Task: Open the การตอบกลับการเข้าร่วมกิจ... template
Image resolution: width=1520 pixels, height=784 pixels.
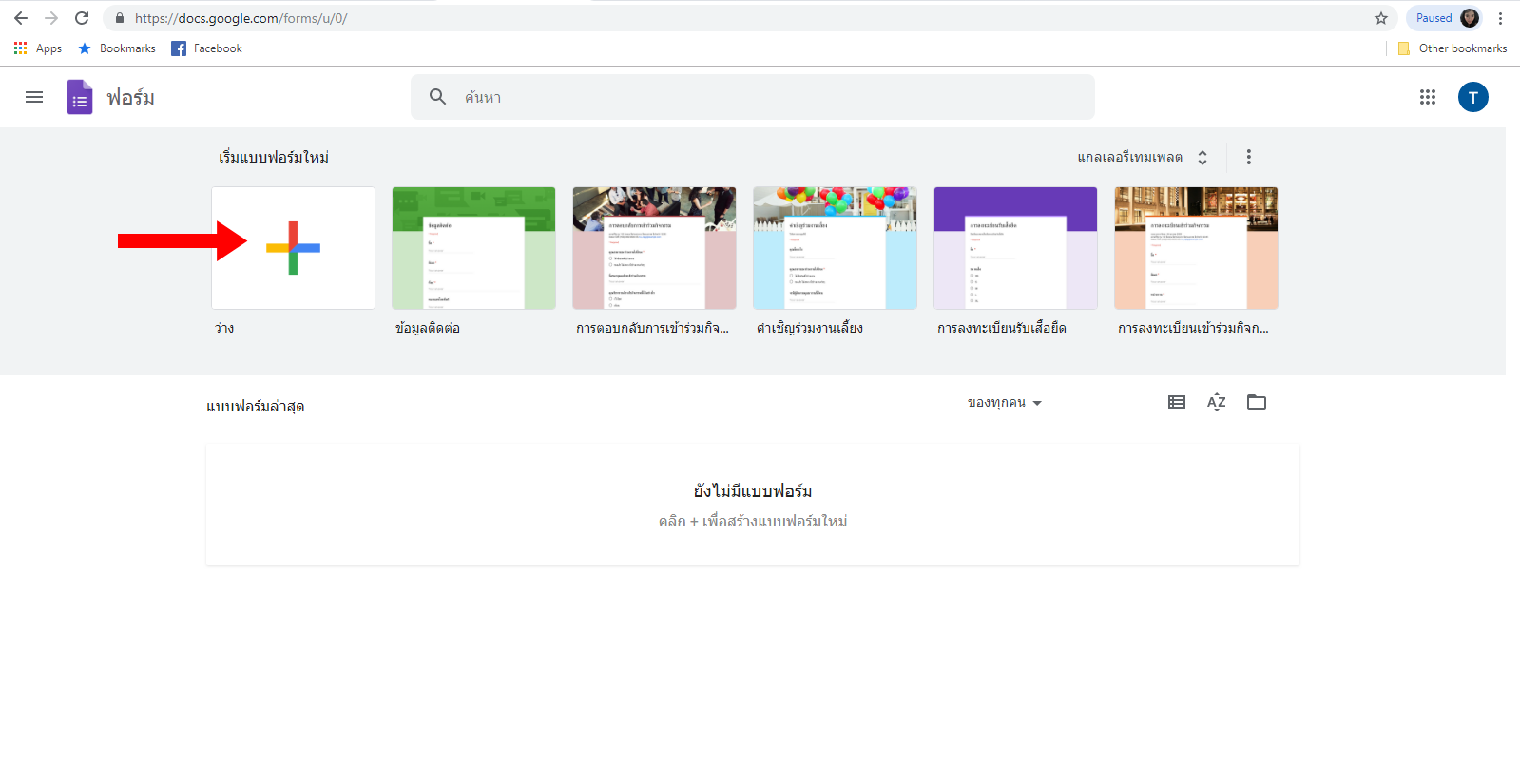Action: tap(654, 248)
